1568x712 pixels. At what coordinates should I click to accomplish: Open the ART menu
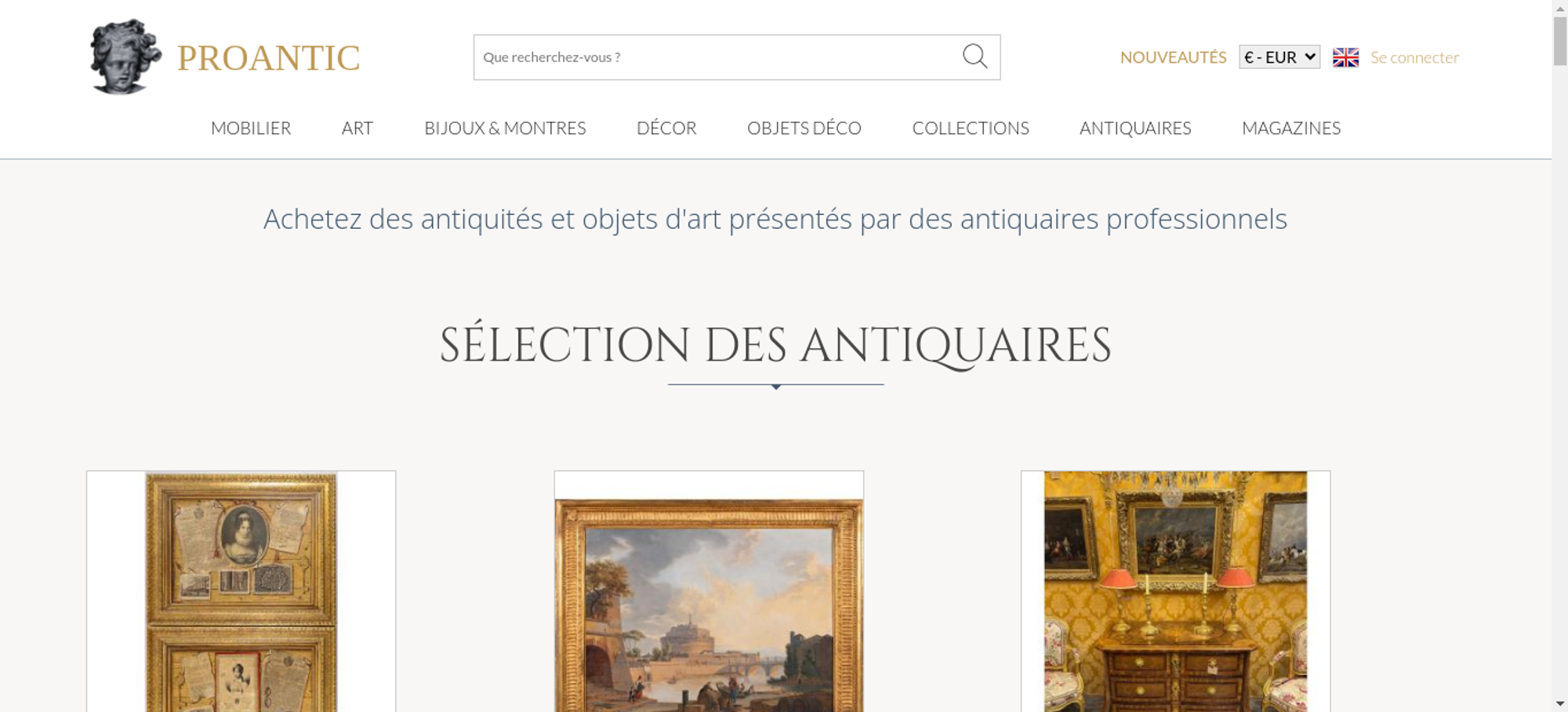[358, 128]
